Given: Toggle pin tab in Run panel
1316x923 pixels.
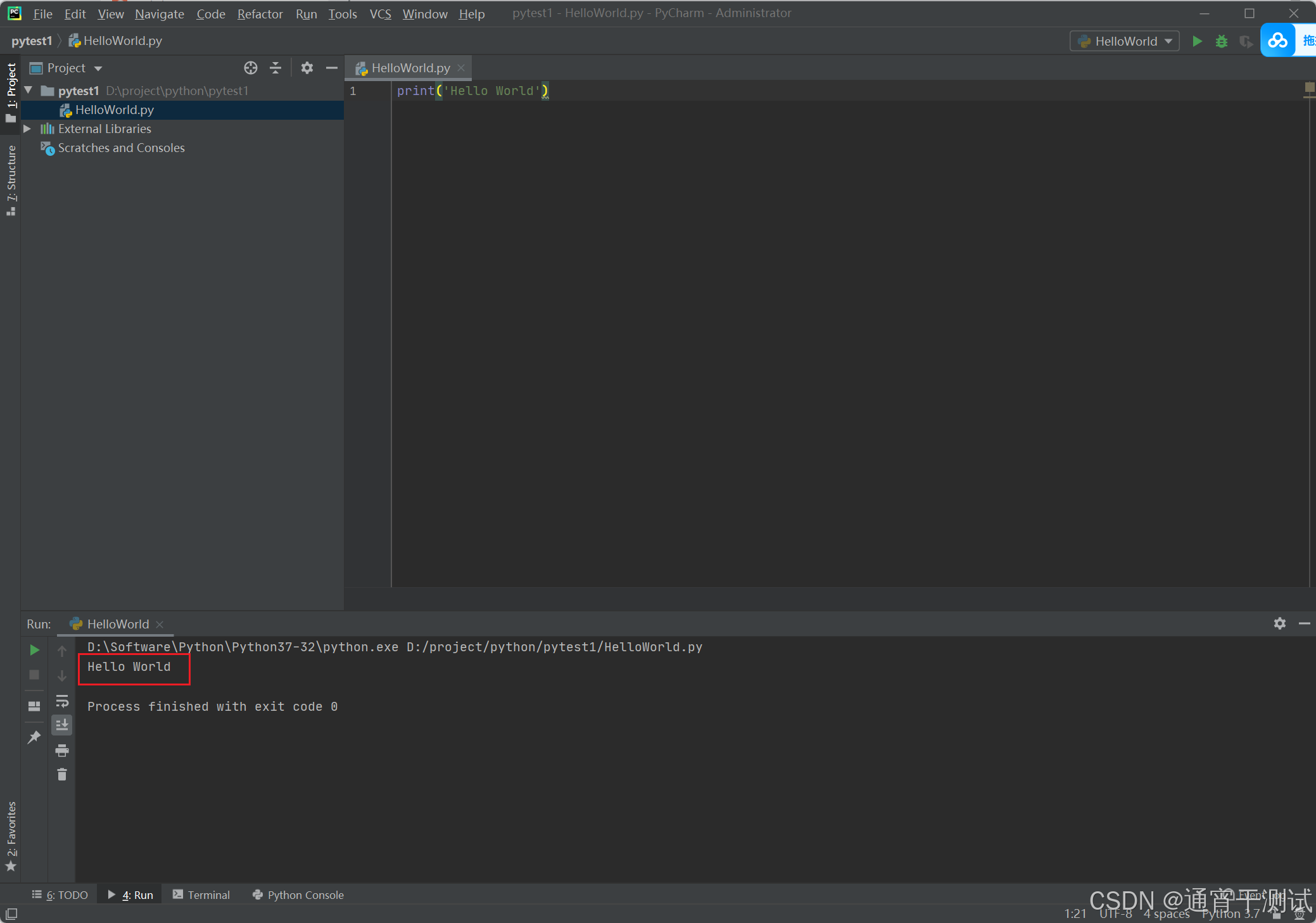Looking at the screenshot, I should (x=34, y=737).
